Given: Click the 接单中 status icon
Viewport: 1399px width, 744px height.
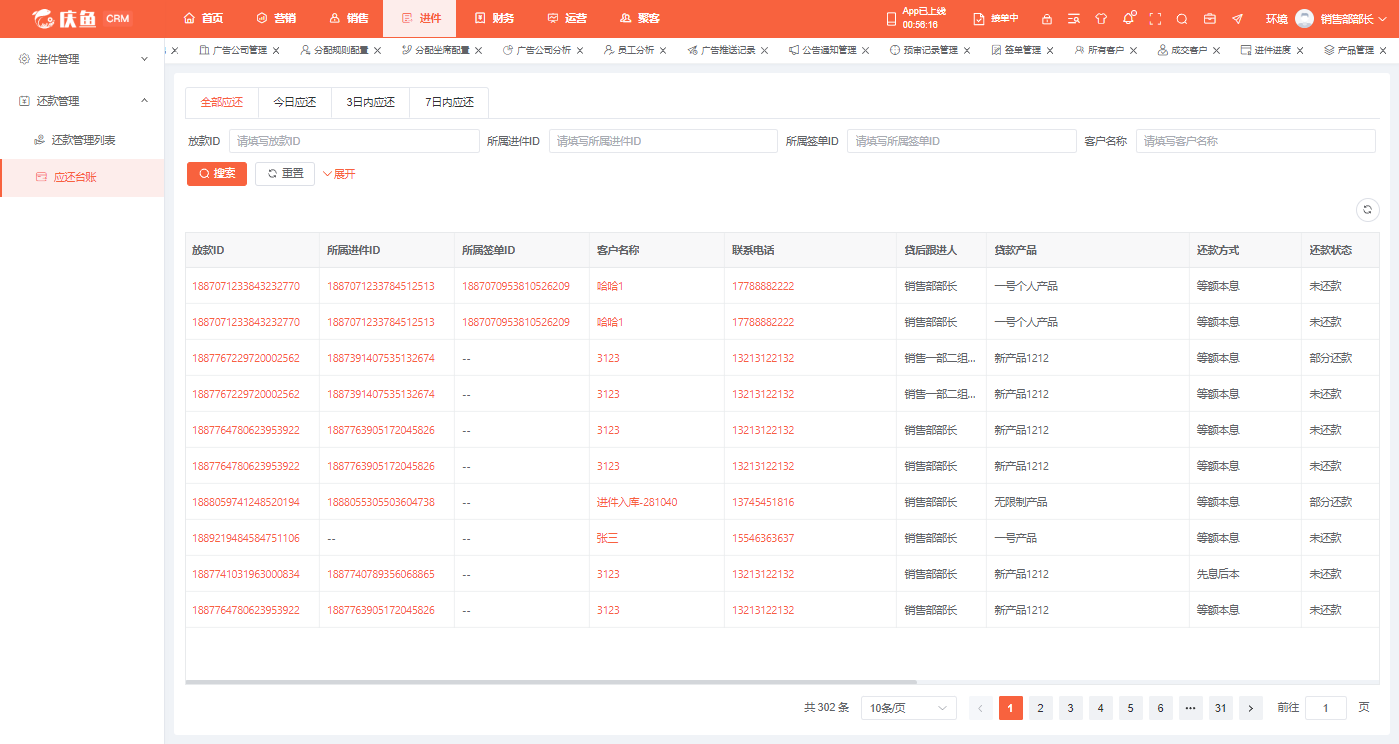Looking at the screenshot, I should (981, 18).
